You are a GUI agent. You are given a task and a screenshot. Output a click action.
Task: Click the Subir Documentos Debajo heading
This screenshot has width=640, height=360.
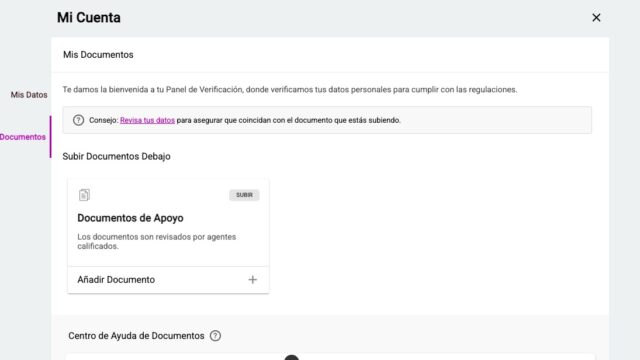click(x=116, y=156)
